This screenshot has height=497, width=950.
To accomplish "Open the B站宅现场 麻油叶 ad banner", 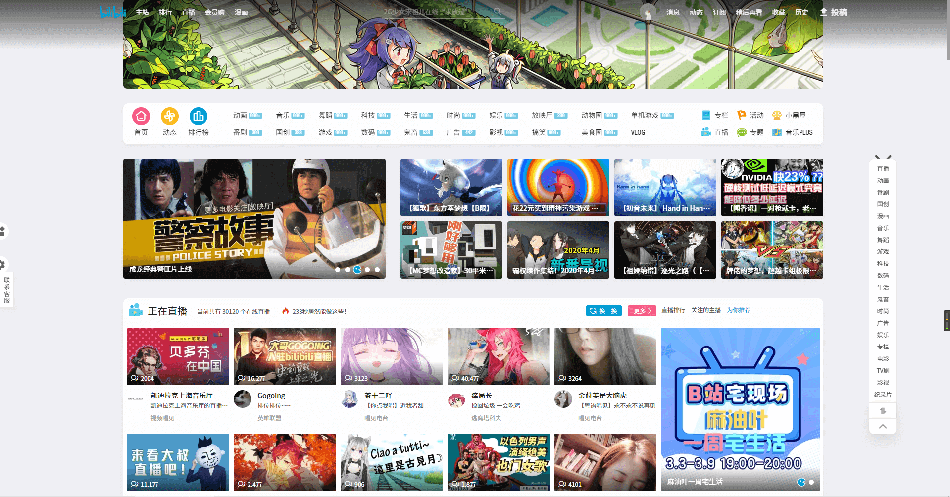I will (740, 410).
